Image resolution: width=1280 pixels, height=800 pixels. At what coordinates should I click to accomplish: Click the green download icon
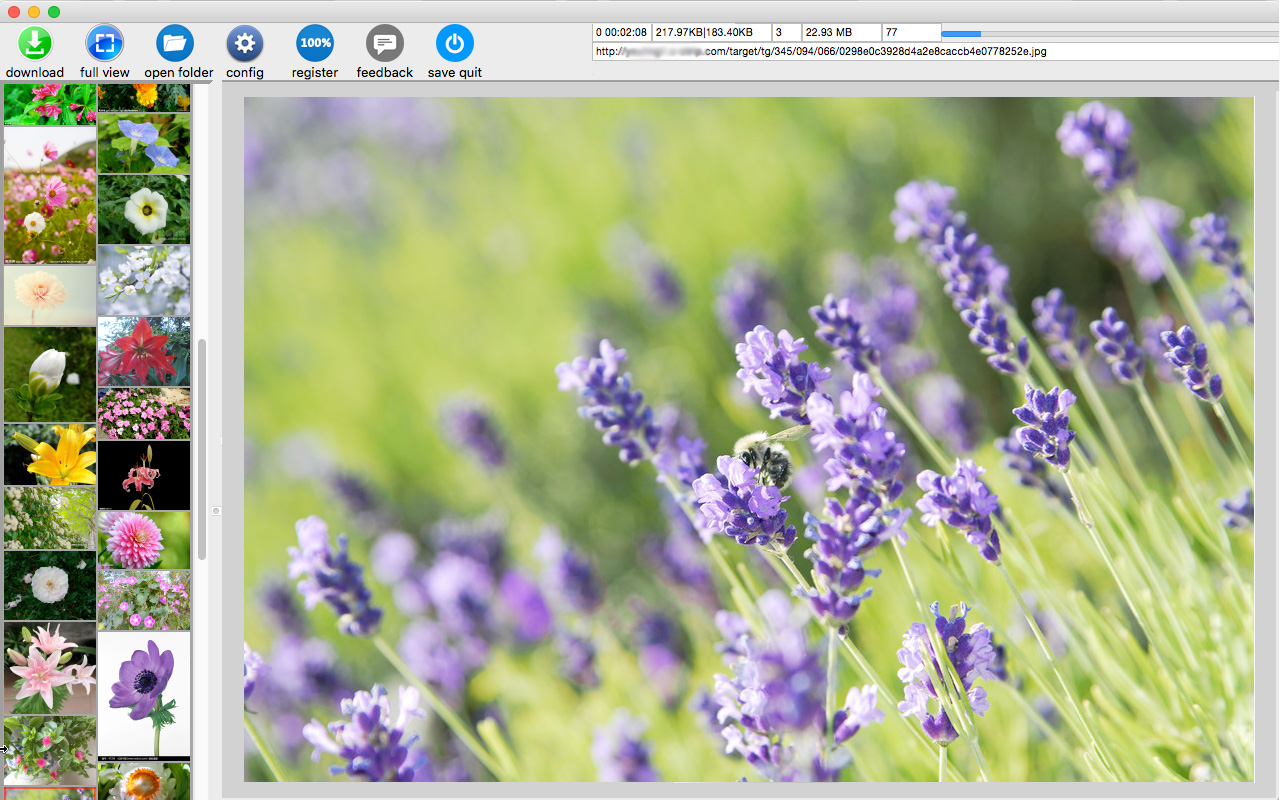pyautogui.click(x=35, y=44)
